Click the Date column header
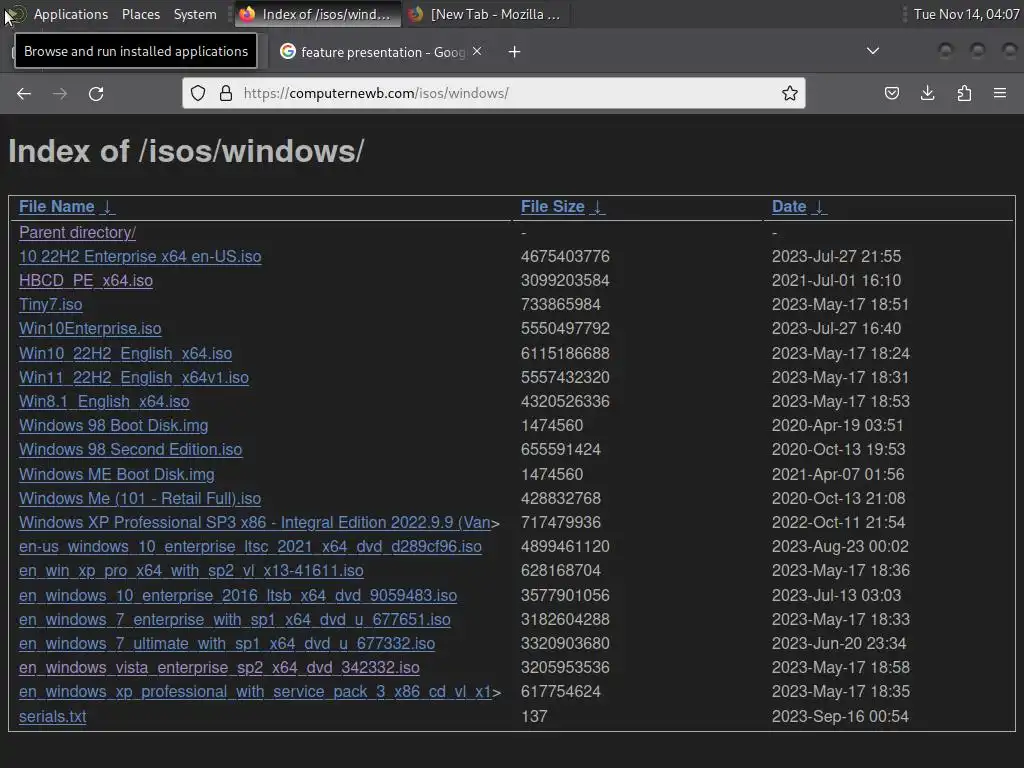The height and width of the screenshot is (768, 1024). pos(789,207)
